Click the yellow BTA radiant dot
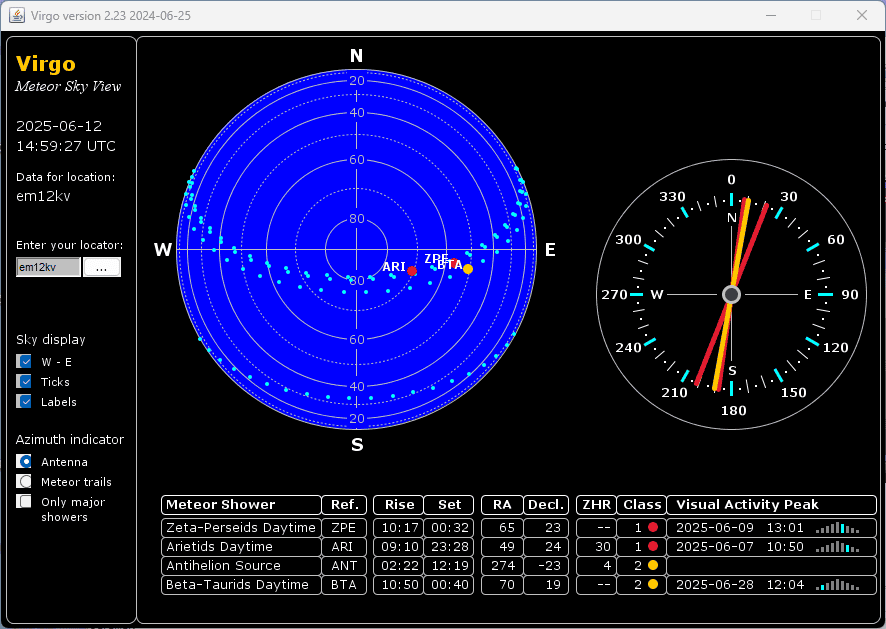The image size is (886, 629). coord(468,269)
